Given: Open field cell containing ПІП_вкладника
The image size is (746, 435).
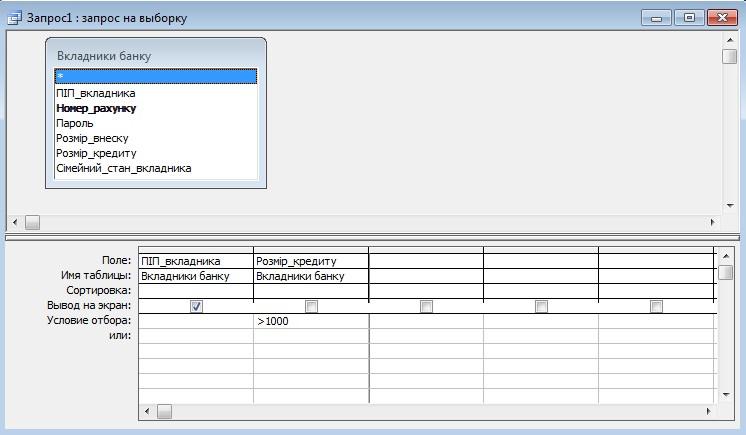Looking at the screenshot, I should (196, 261).
